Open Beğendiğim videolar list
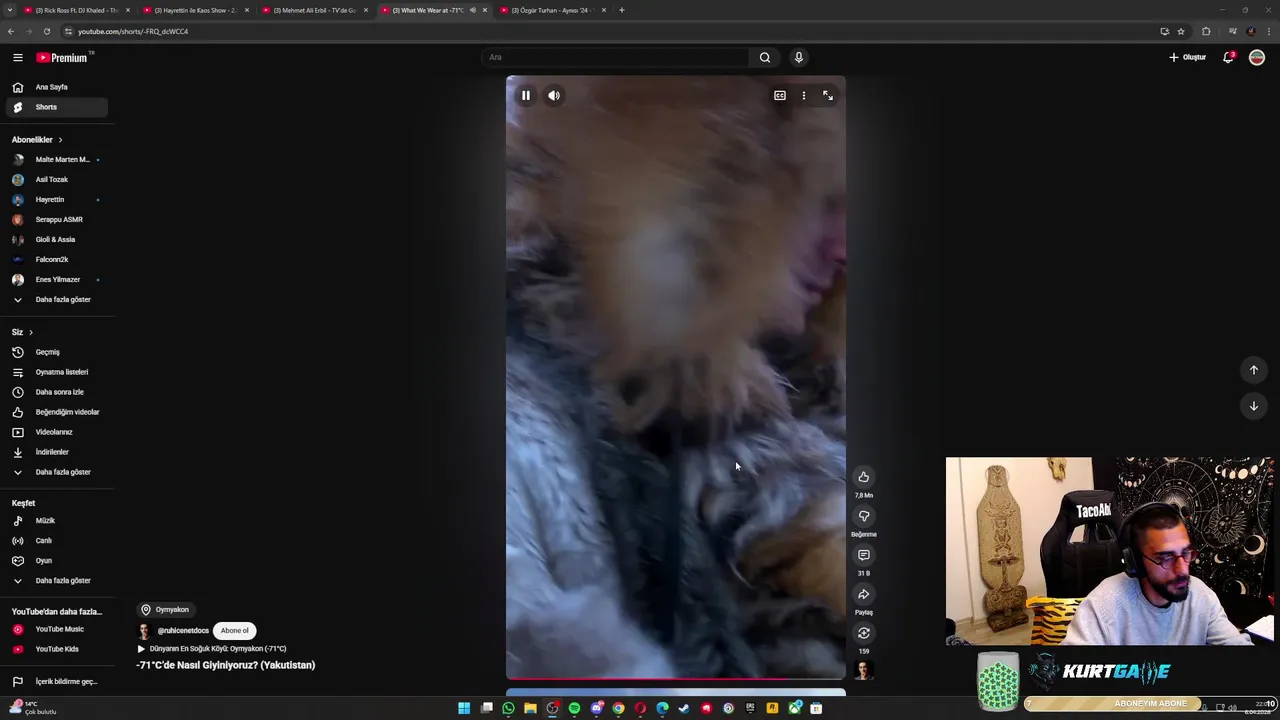 56,412
